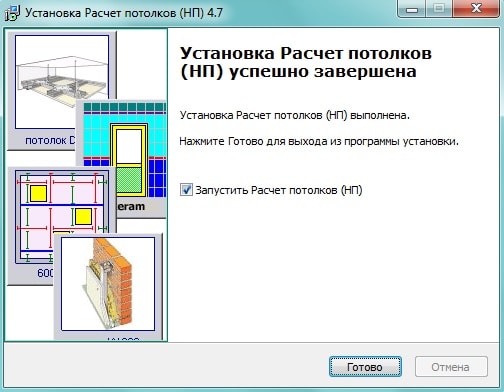Click the Запустить Расчет потолков (НП) label
Screen dimensions: 504x392
tap(279, 190)
